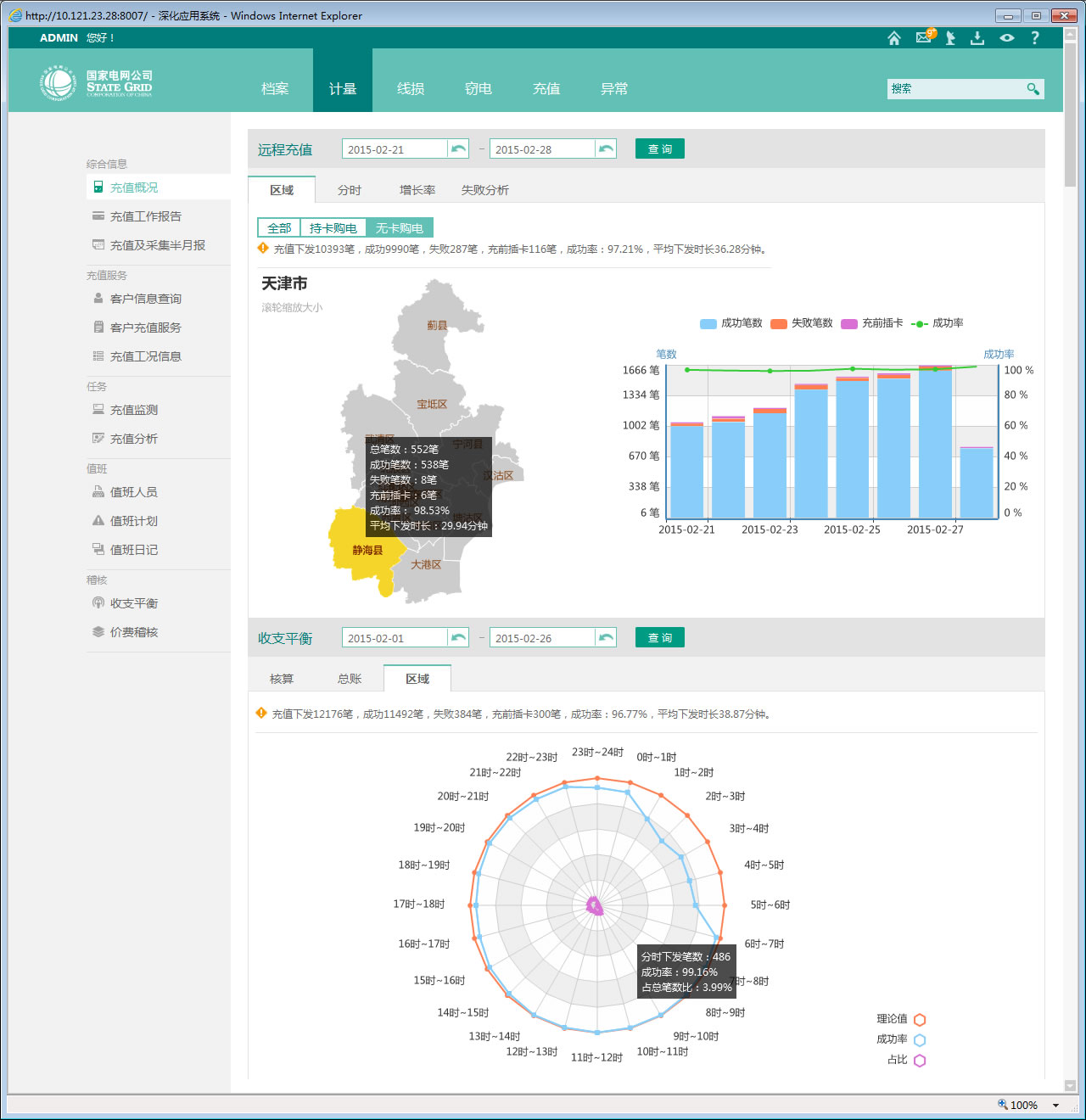1086x1120 pixels.
Task: Switch to the 总账 tab
Action: pos(350,679)
